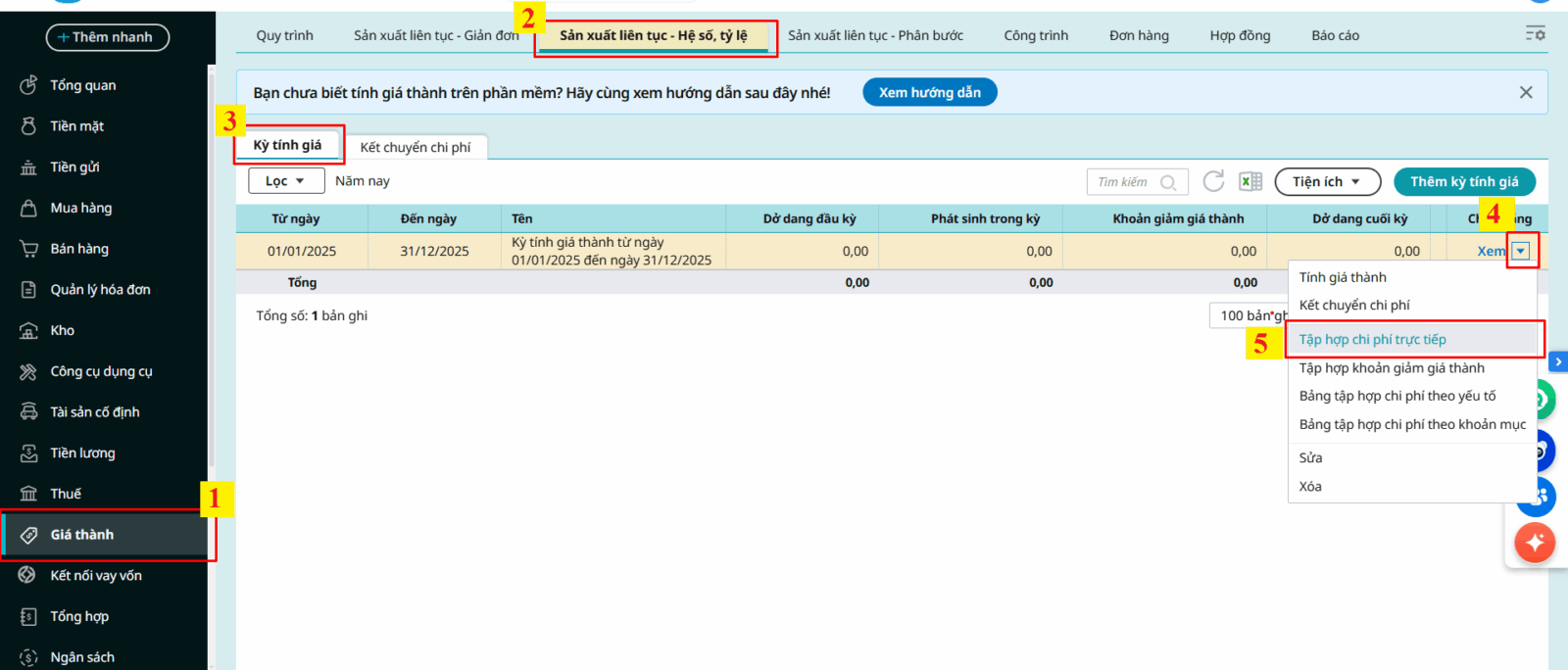Export list using the Excel icon

point(1250,181)
